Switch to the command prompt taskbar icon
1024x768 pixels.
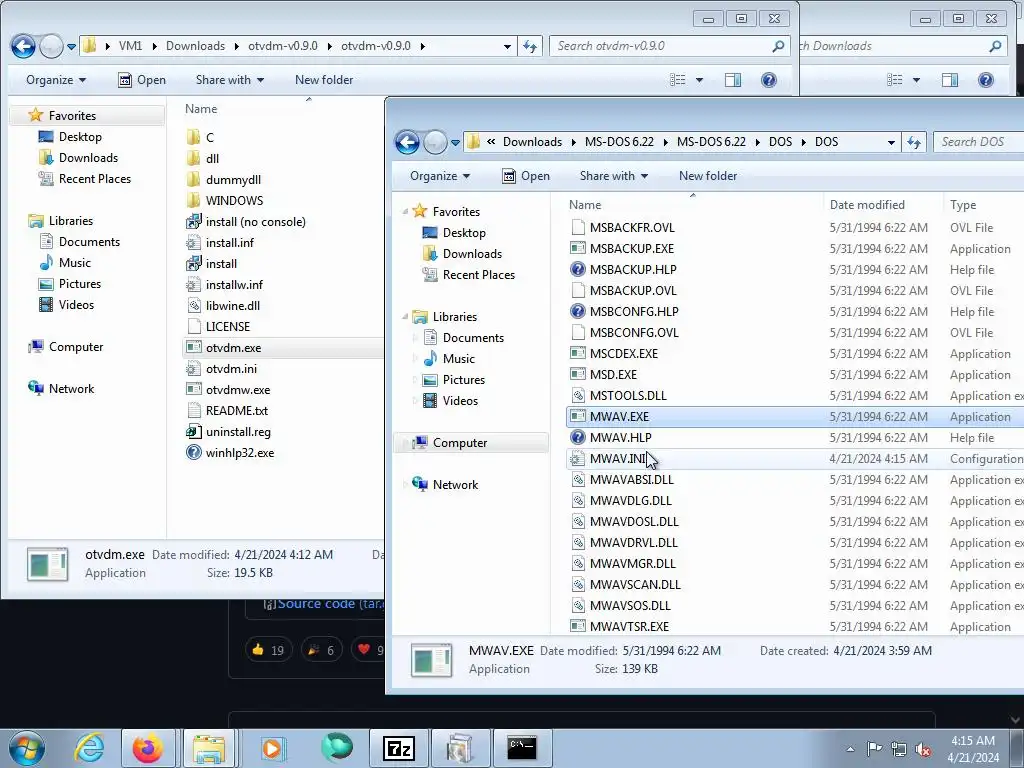pyautogui.click(x=522, y=748)
